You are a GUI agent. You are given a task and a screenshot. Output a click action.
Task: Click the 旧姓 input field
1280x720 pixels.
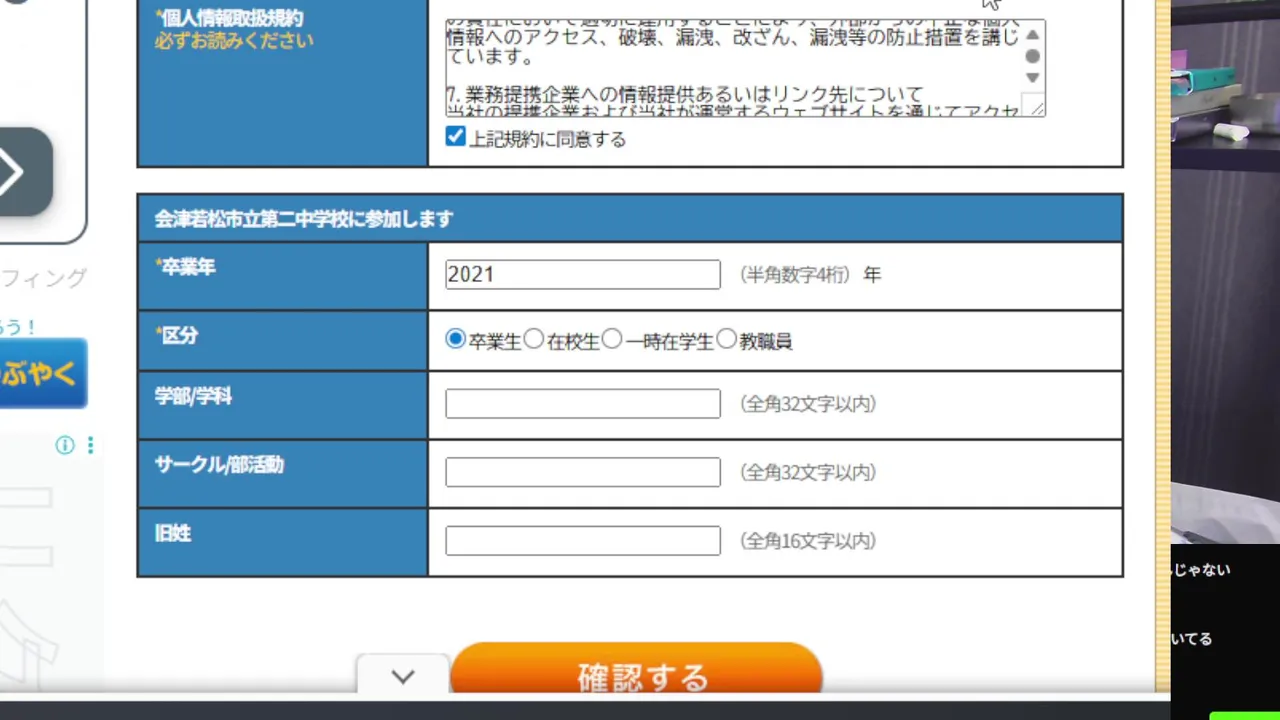point(583,540)
